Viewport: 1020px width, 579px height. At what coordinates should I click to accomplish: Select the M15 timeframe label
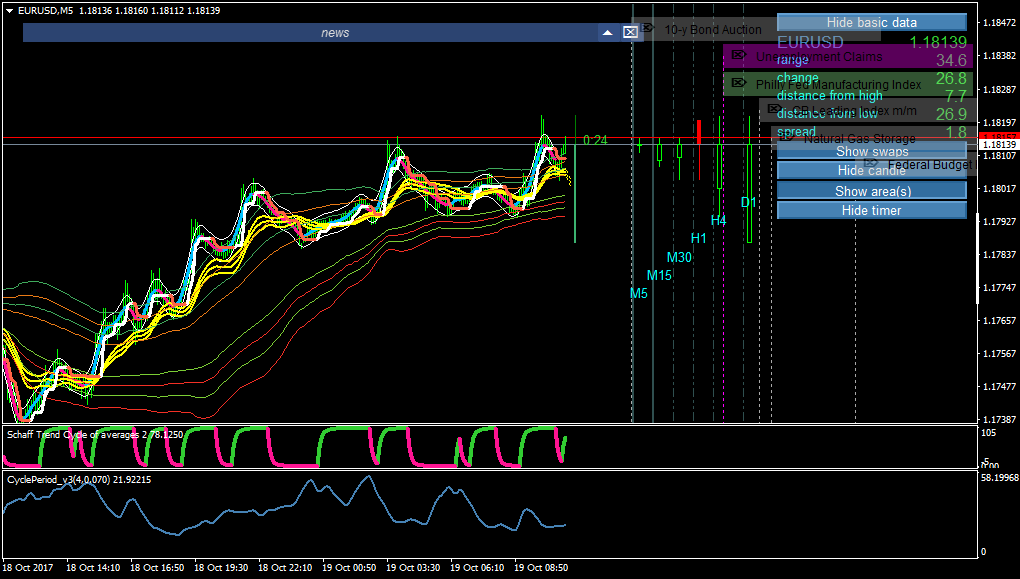(x=659, y=275)
